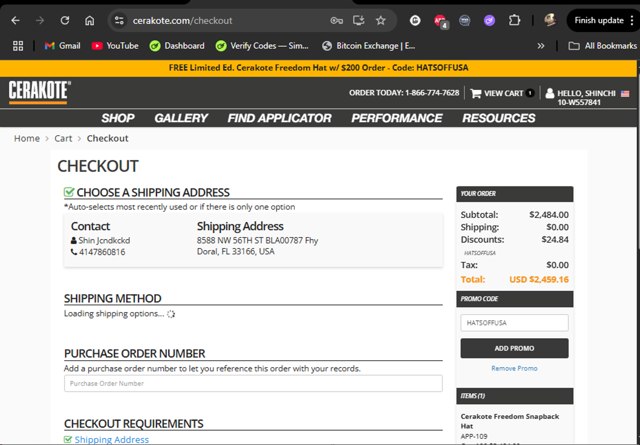Open the PERFORMANCE menu
The height and width of the screenshot is (445, 640).
click(x=397, y=118)
